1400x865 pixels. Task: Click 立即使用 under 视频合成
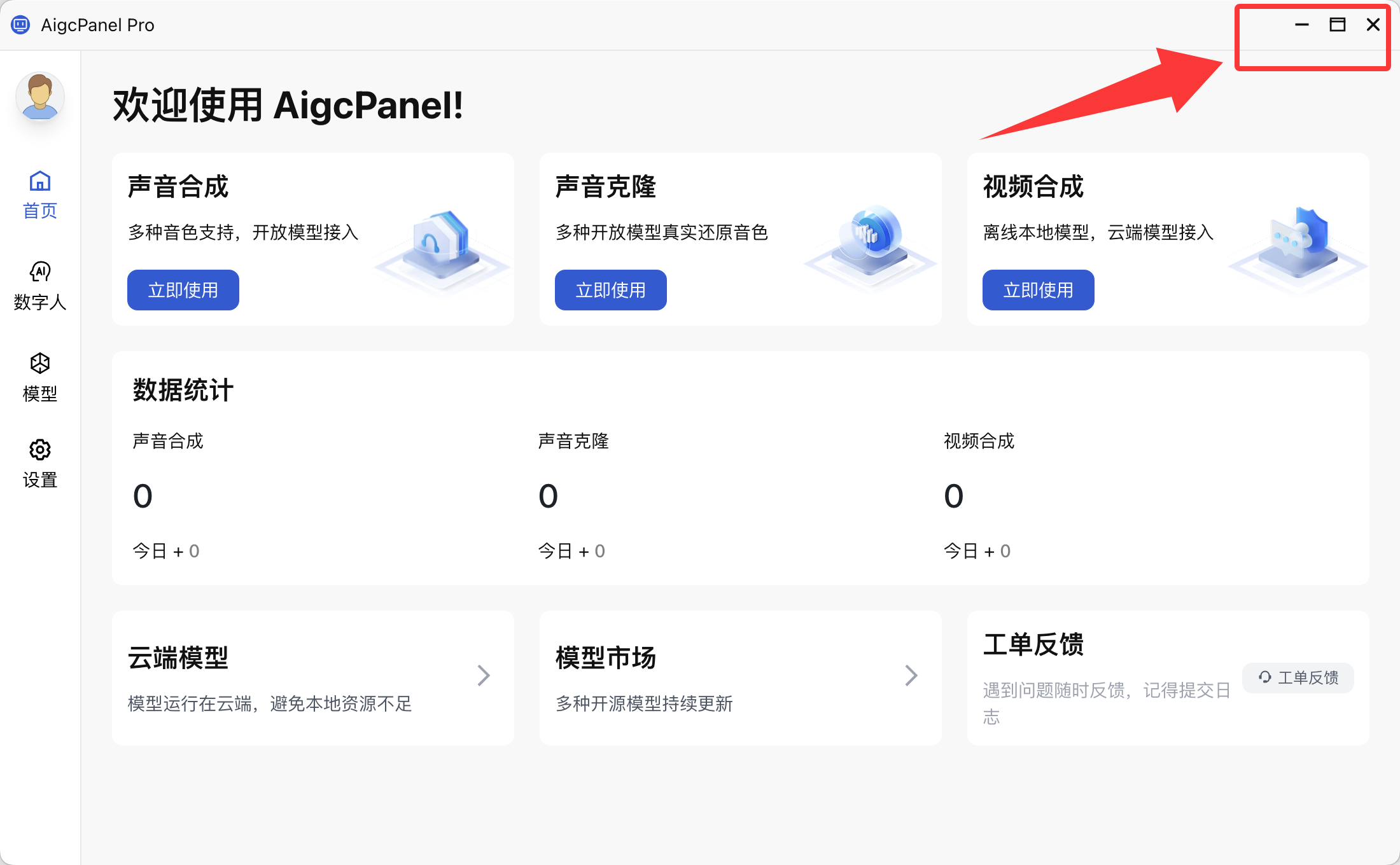click(x=1039, y=290)
